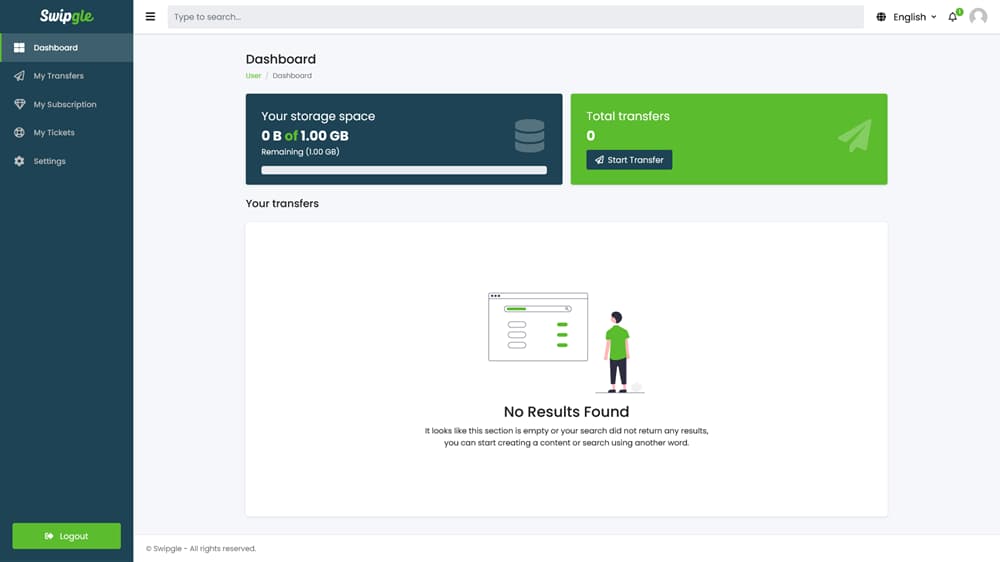
Task: Toggle the hamburger sidebar menu icon
Action: pos(151,17)
